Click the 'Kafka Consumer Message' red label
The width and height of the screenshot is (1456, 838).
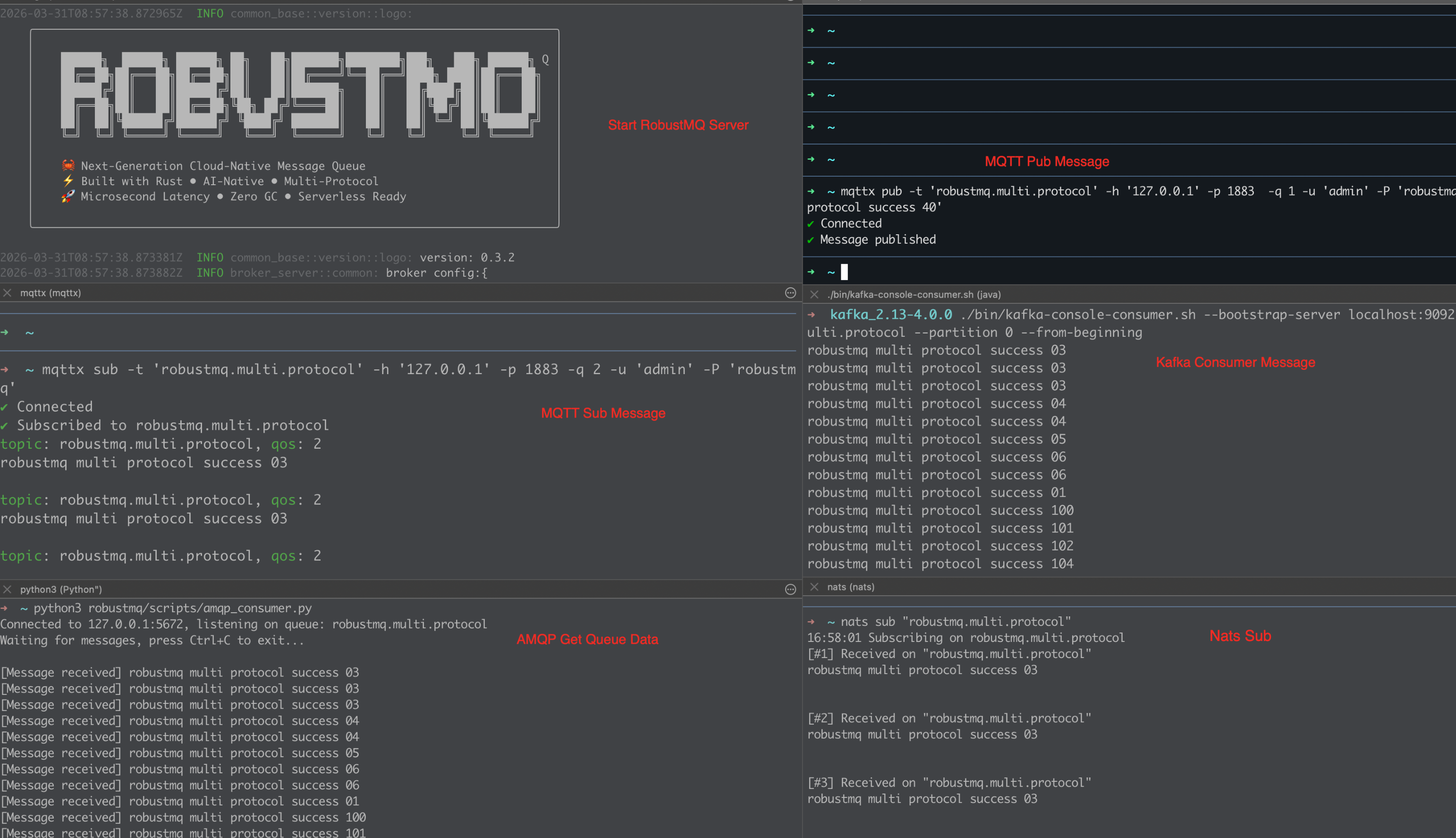coord(1235,363)
